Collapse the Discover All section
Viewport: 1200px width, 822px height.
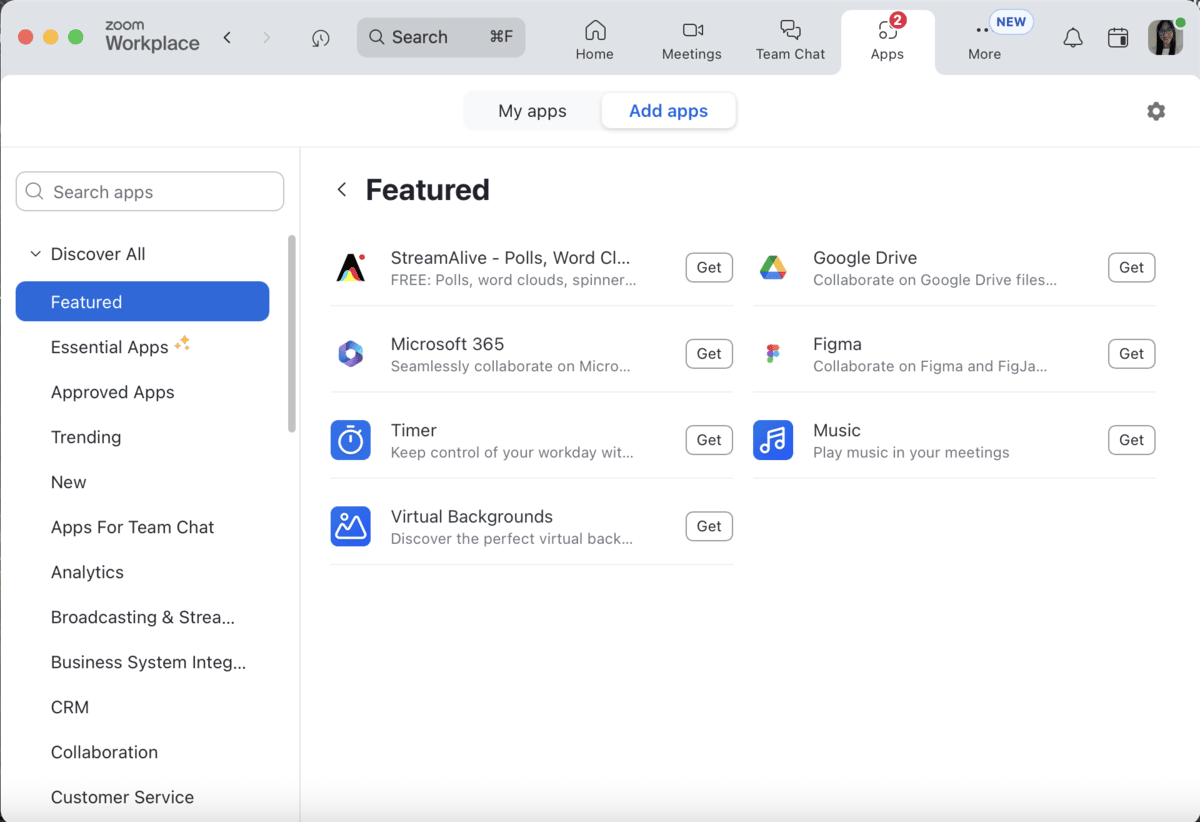point(36,254)
